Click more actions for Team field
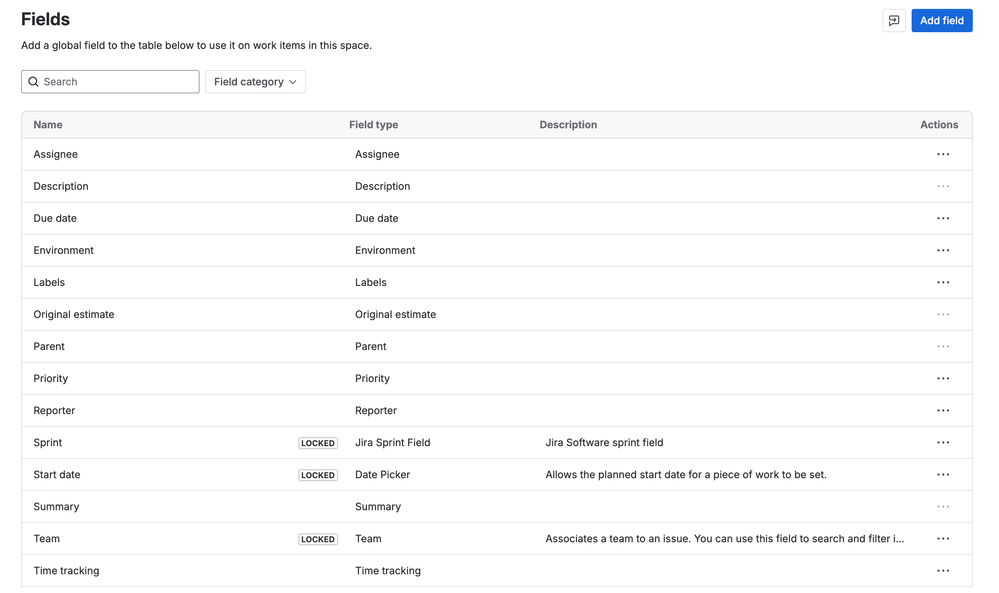999x593 pixels. point(943,538)
